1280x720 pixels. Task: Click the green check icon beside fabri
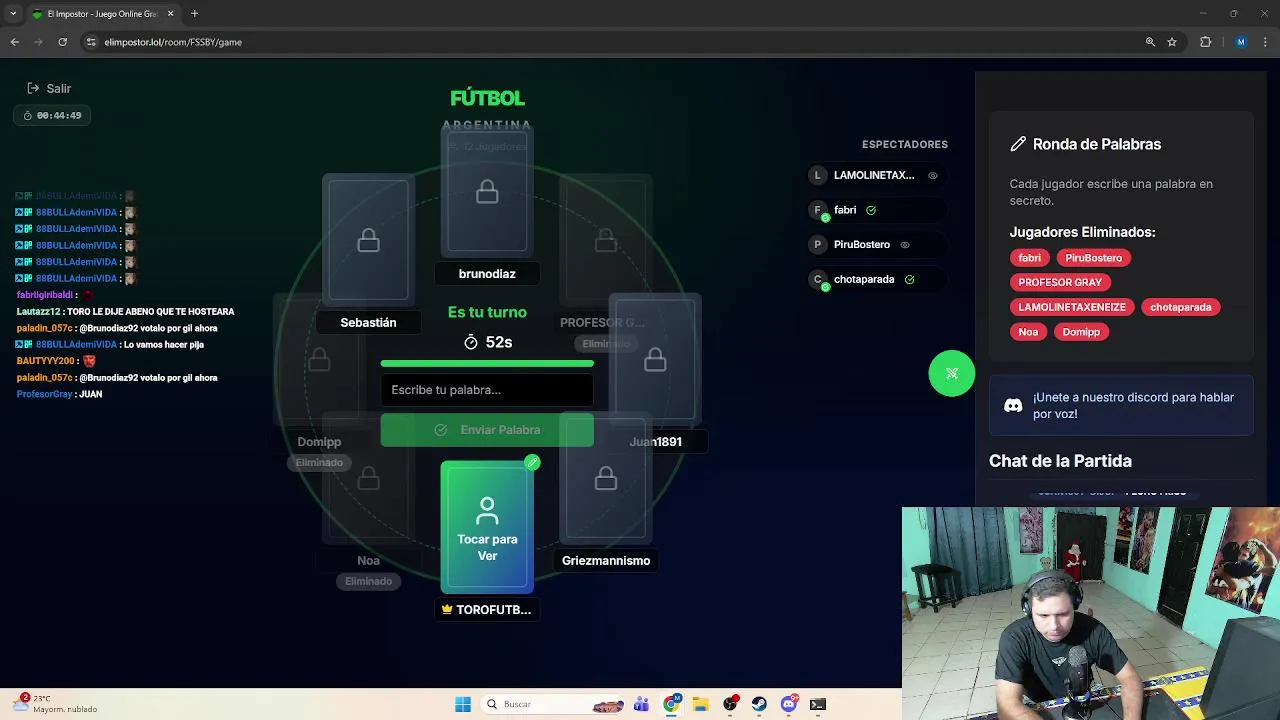pyautogui.click(x=871, y=210)
